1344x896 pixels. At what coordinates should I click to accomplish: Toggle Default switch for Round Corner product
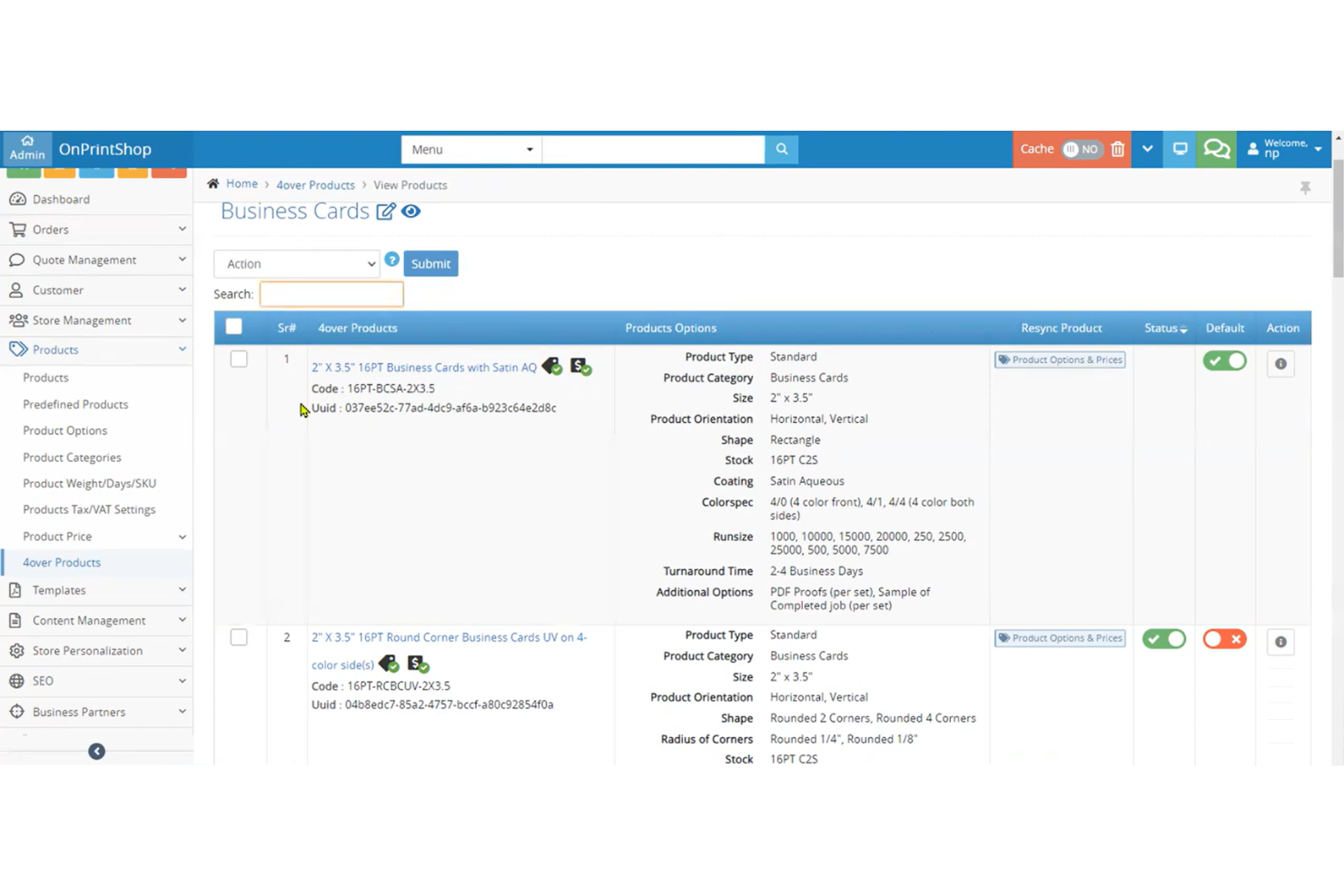click(x=1225, y=639)
